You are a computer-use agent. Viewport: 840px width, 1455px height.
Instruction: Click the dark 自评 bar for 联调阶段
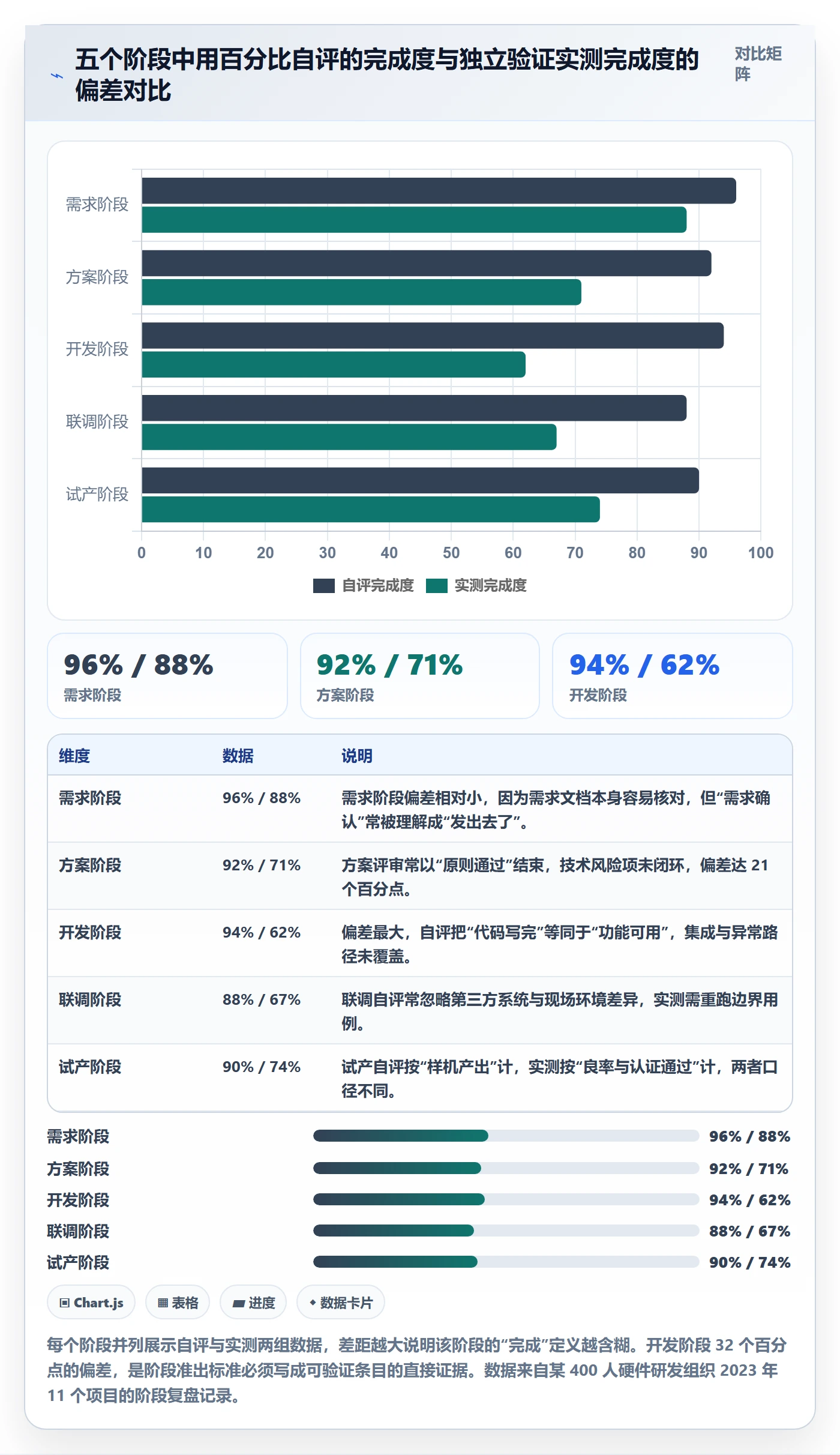(x=414, y=408)
